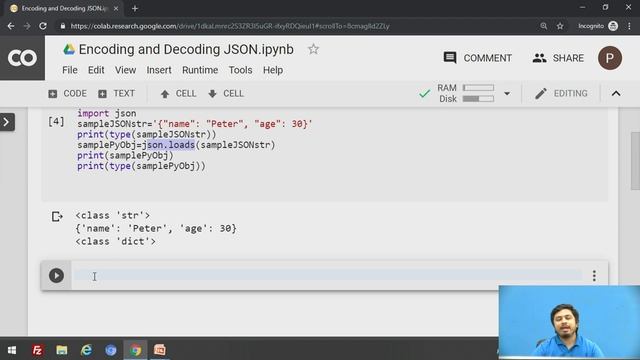Viewport: 640px width, 360px height.
Task: Close the Encoding and Decoding JSON tab
Action: point(116,8)
